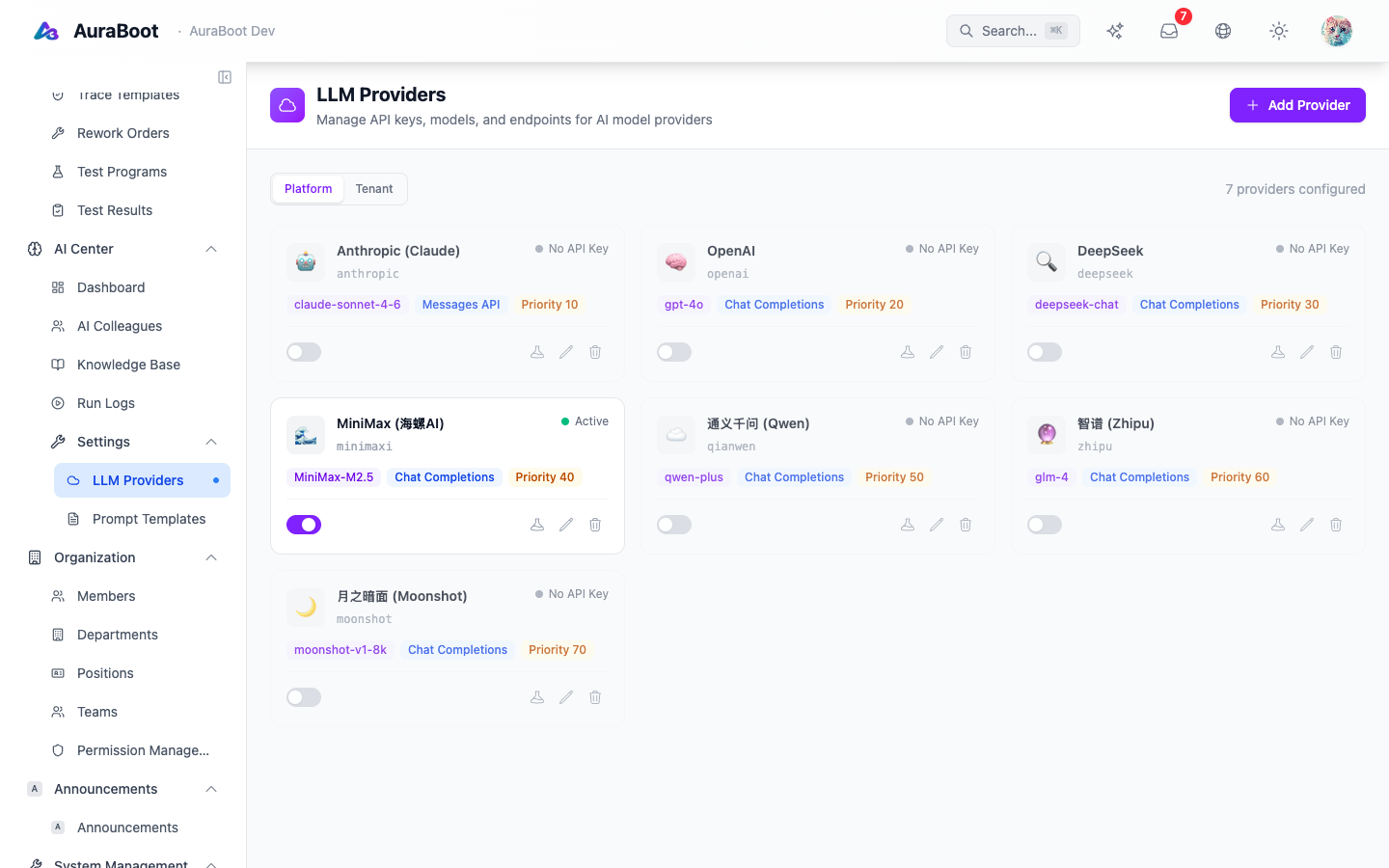Delete the DeepSeek provider
Viewport: 1389px width, 868px height.
[x=1336, y=352]
